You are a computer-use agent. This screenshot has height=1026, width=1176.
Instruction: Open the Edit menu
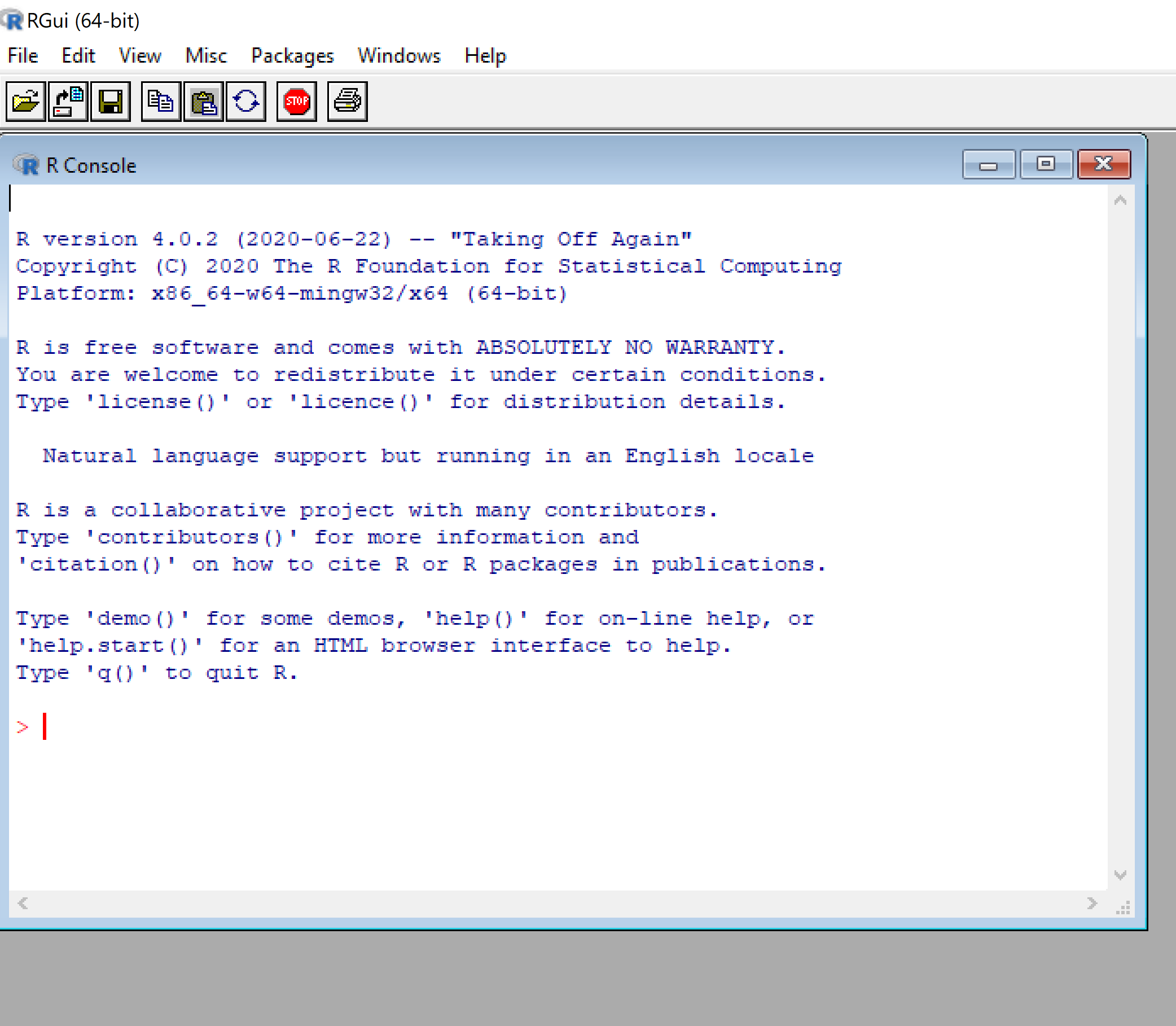pyautogui.click(x=78, y=55)
